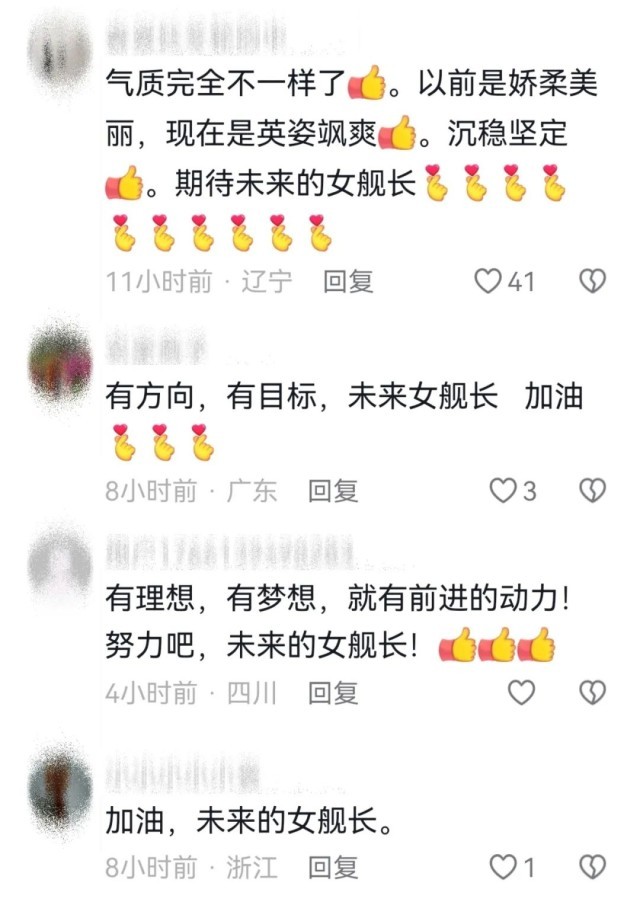Dislike the Sichuan comment via broken heart

click(x=592, y=692)
